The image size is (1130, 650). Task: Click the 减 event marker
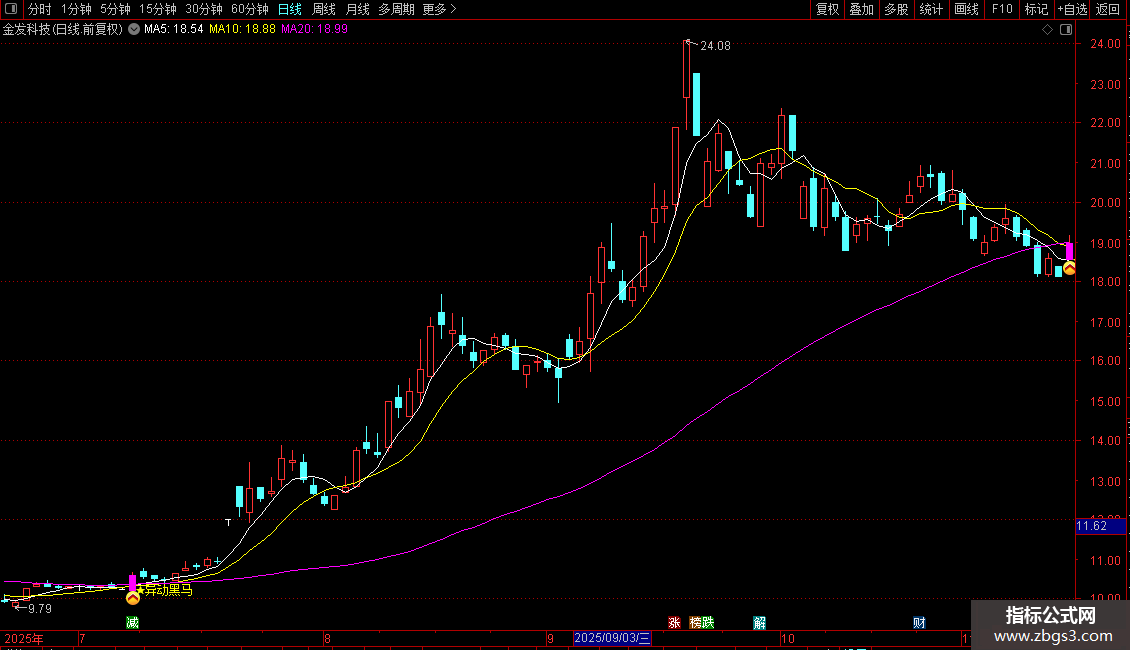click(x=133, y=623)
